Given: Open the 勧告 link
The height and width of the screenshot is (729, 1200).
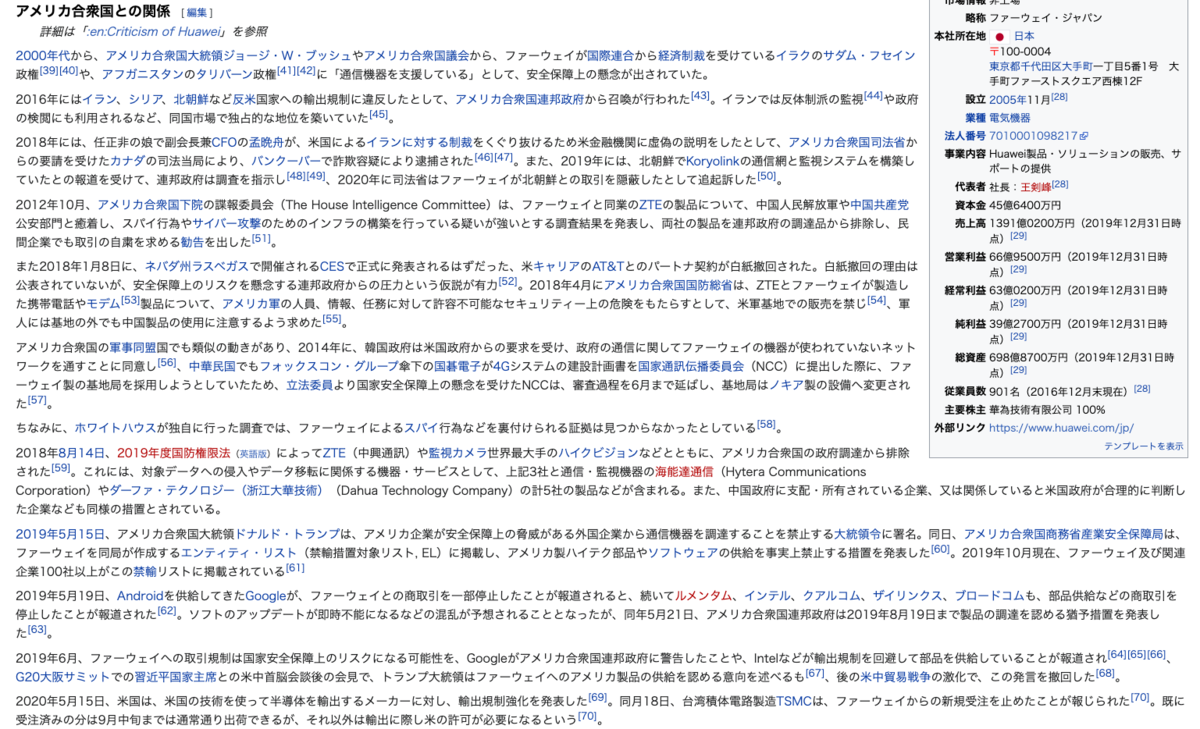Looking at the screenshot, I should point(193,241).
